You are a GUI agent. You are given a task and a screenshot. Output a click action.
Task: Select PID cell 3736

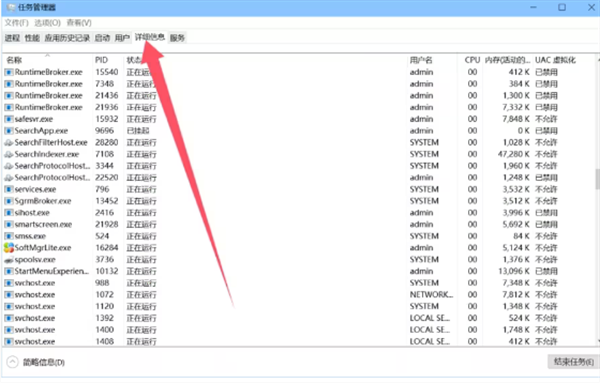coord(104,260)
